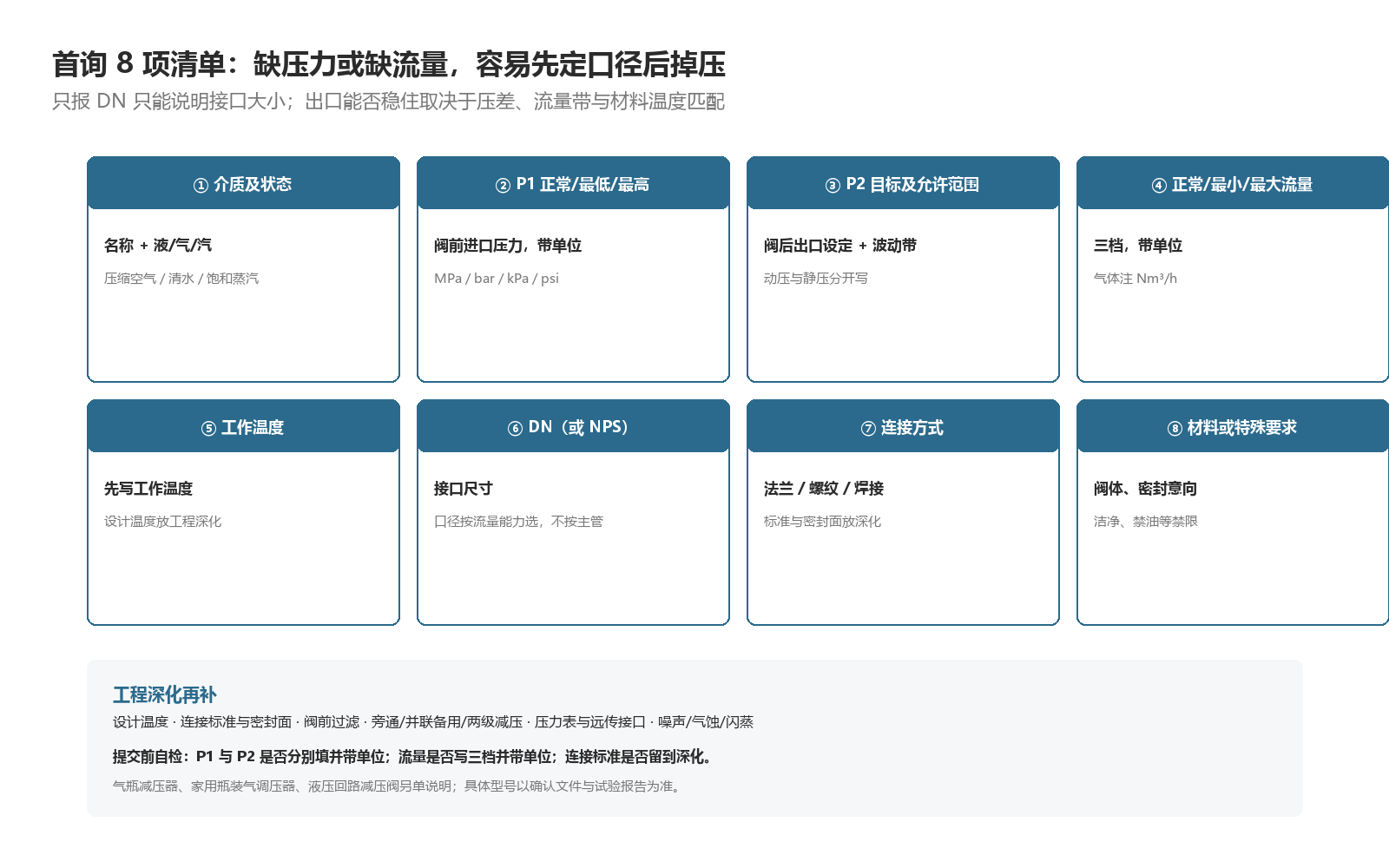Screen dimensions: 1389x868
Task: Click the bold text "先写工作温度"
Action: (x=148, y=489)
